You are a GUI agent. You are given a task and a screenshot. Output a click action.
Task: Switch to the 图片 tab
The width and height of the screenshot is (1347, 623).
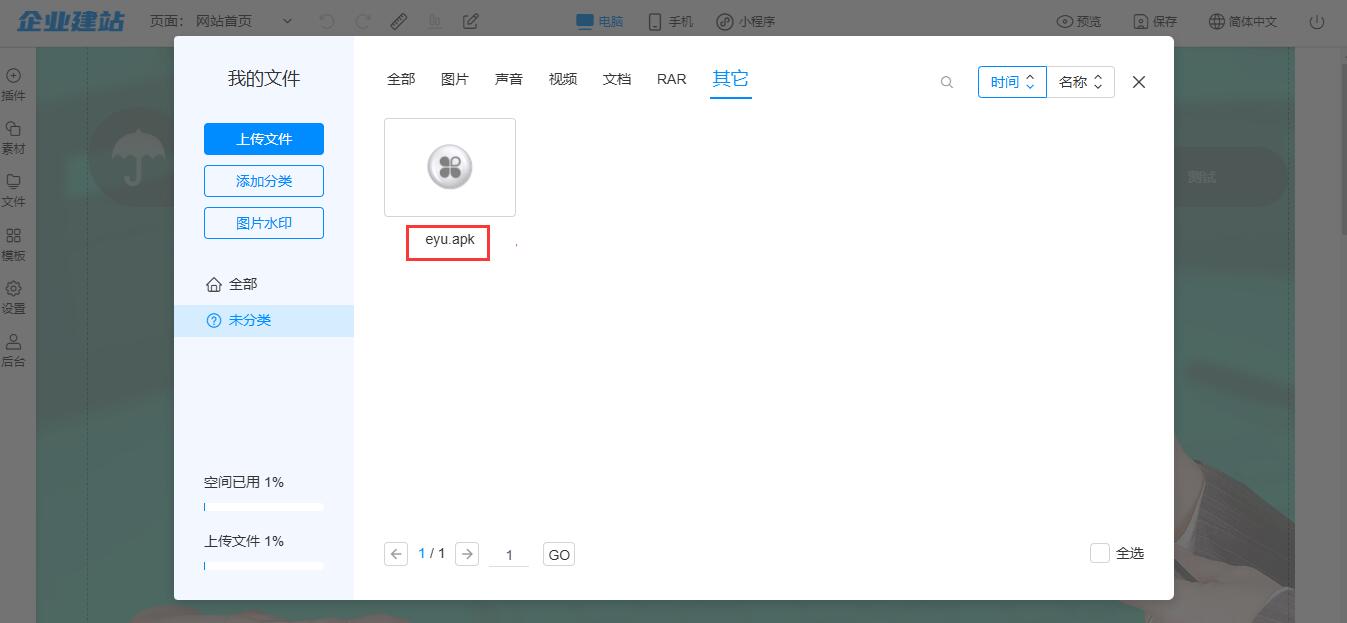(455, 79)
